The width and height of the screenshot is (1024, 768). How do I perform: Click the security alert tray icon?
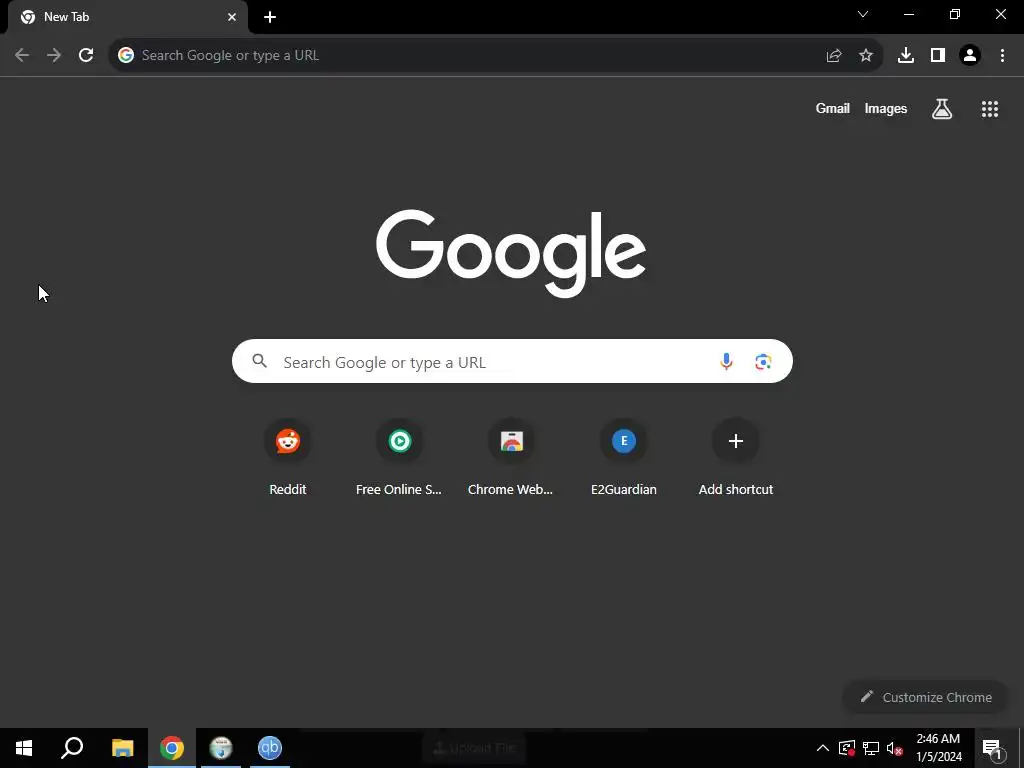coord(847,748)
